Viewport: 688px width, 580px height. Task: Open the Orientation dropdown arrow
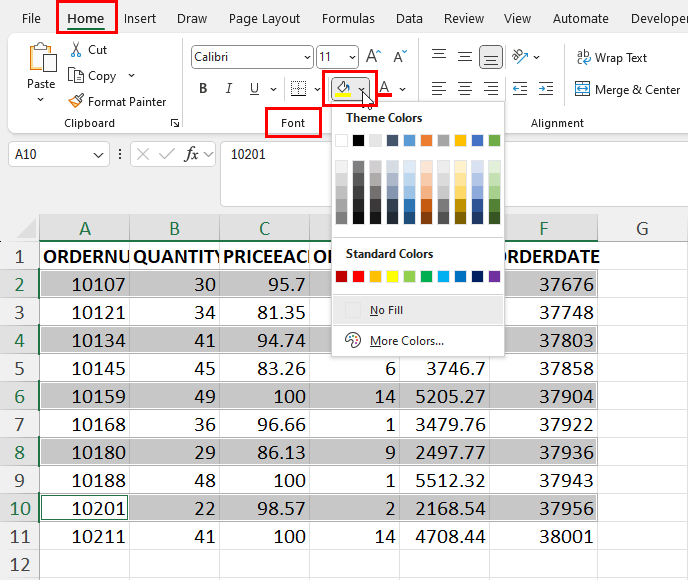pos(536,57)
